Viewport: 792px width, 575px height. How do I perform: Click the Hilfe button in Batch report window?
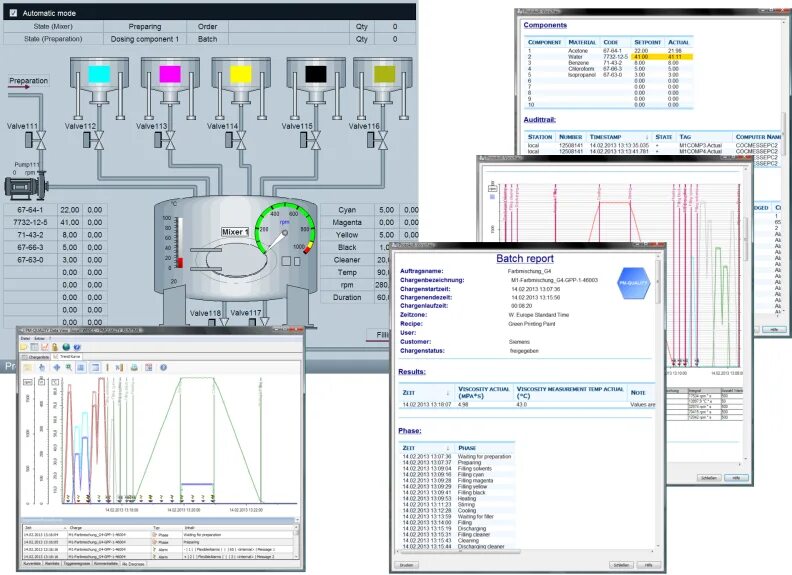[x=649, y=565]
